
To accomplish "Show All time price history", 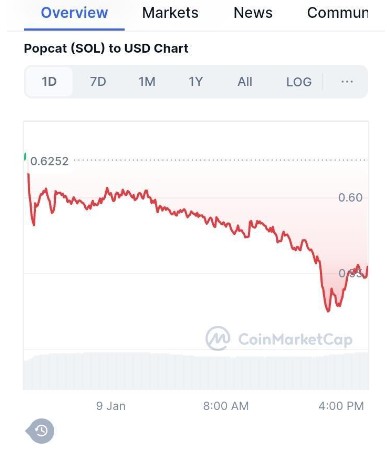I will tap(245, 82).
